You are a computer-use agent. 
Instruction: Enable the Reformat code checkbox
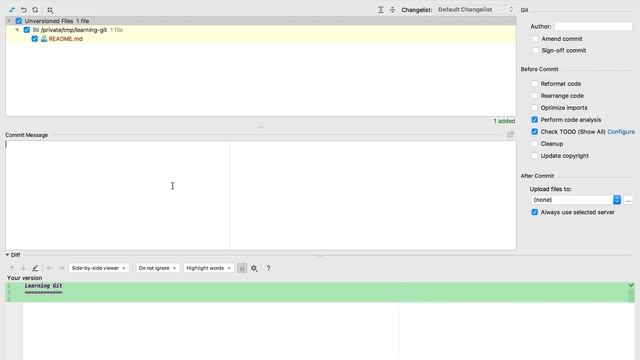[535, 84]
